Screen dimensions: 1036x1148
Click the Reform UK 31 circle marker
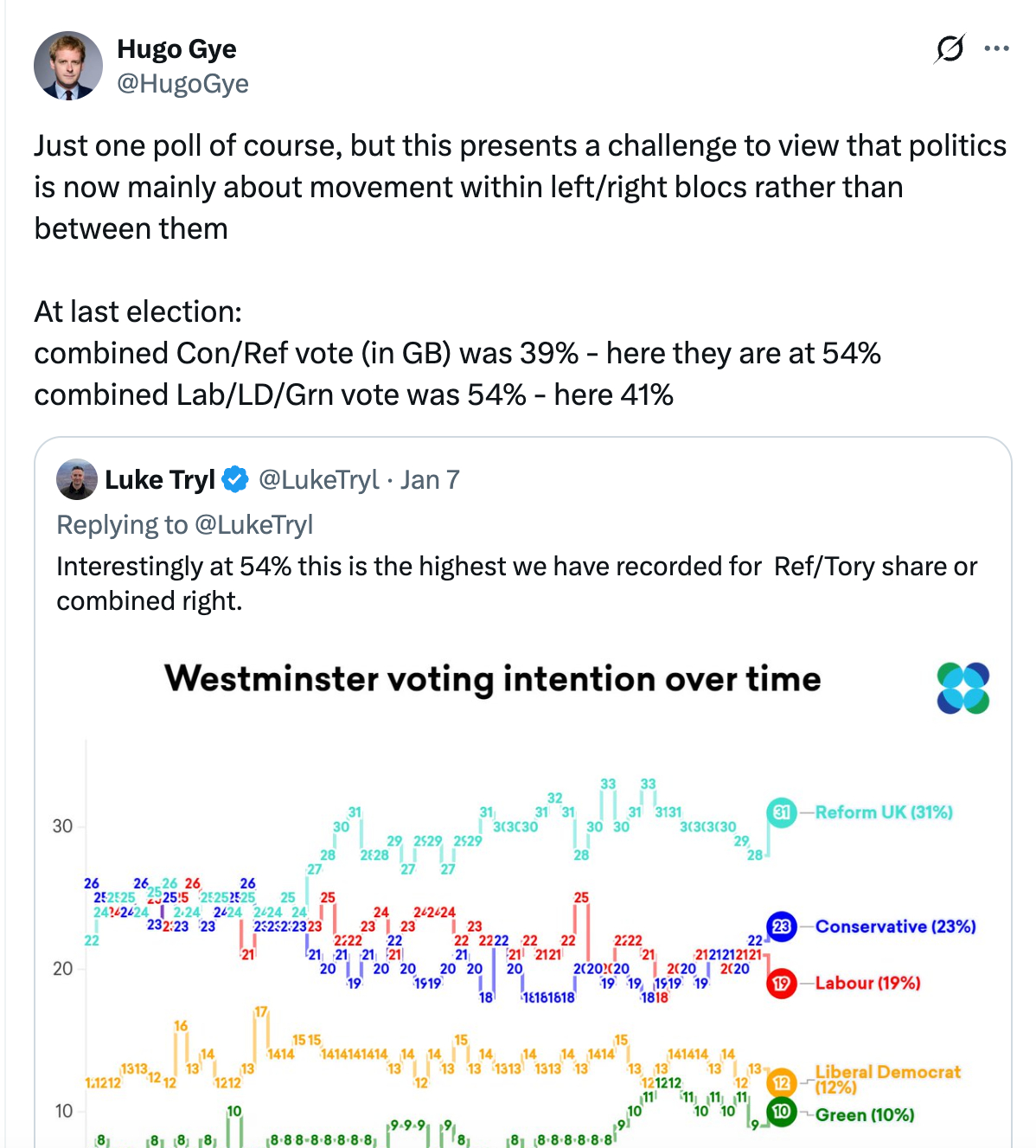[782, 812]
